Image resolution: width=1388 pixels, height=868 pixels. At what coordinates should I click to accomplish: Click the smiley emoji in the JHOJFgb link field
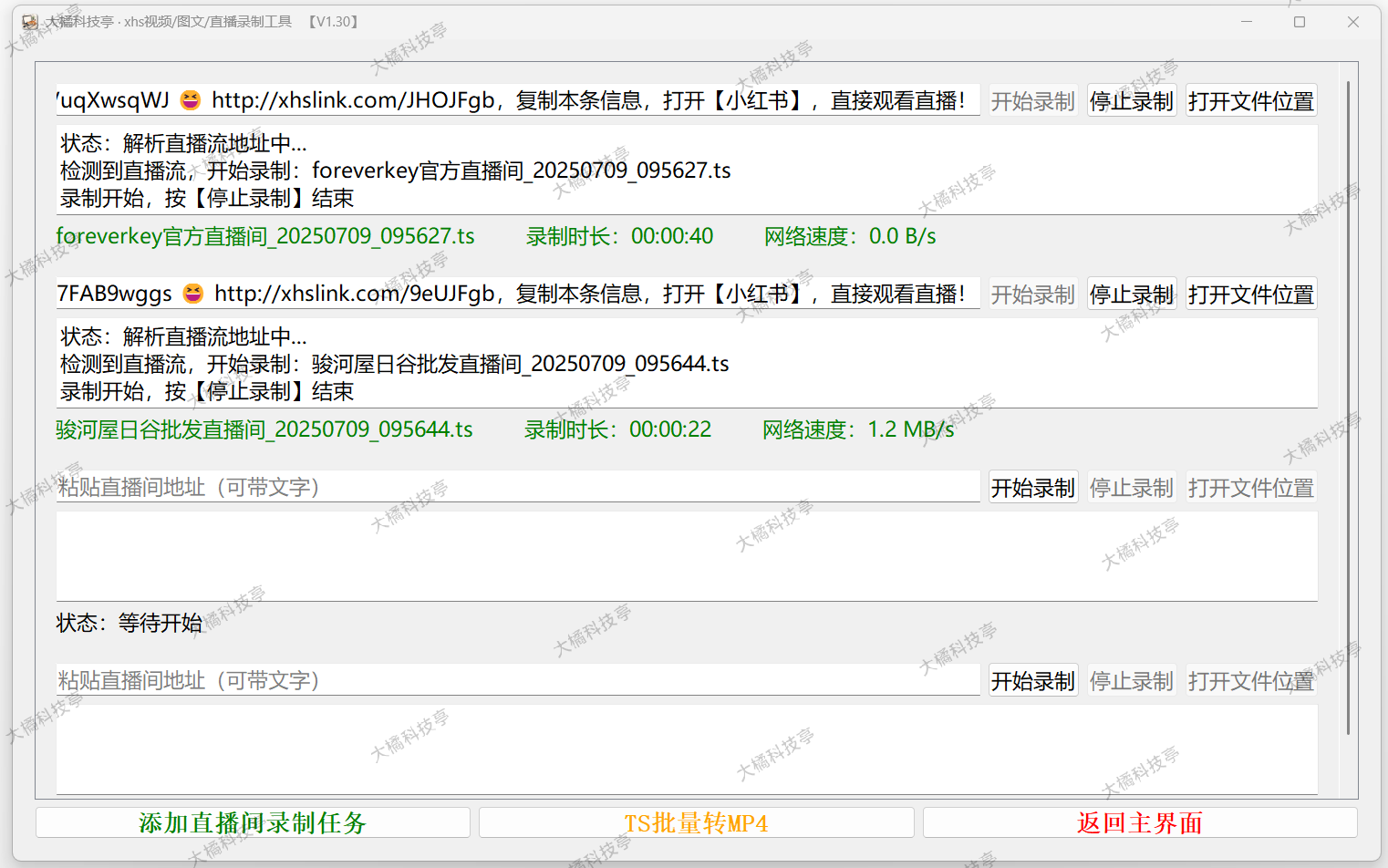(190, 100)
